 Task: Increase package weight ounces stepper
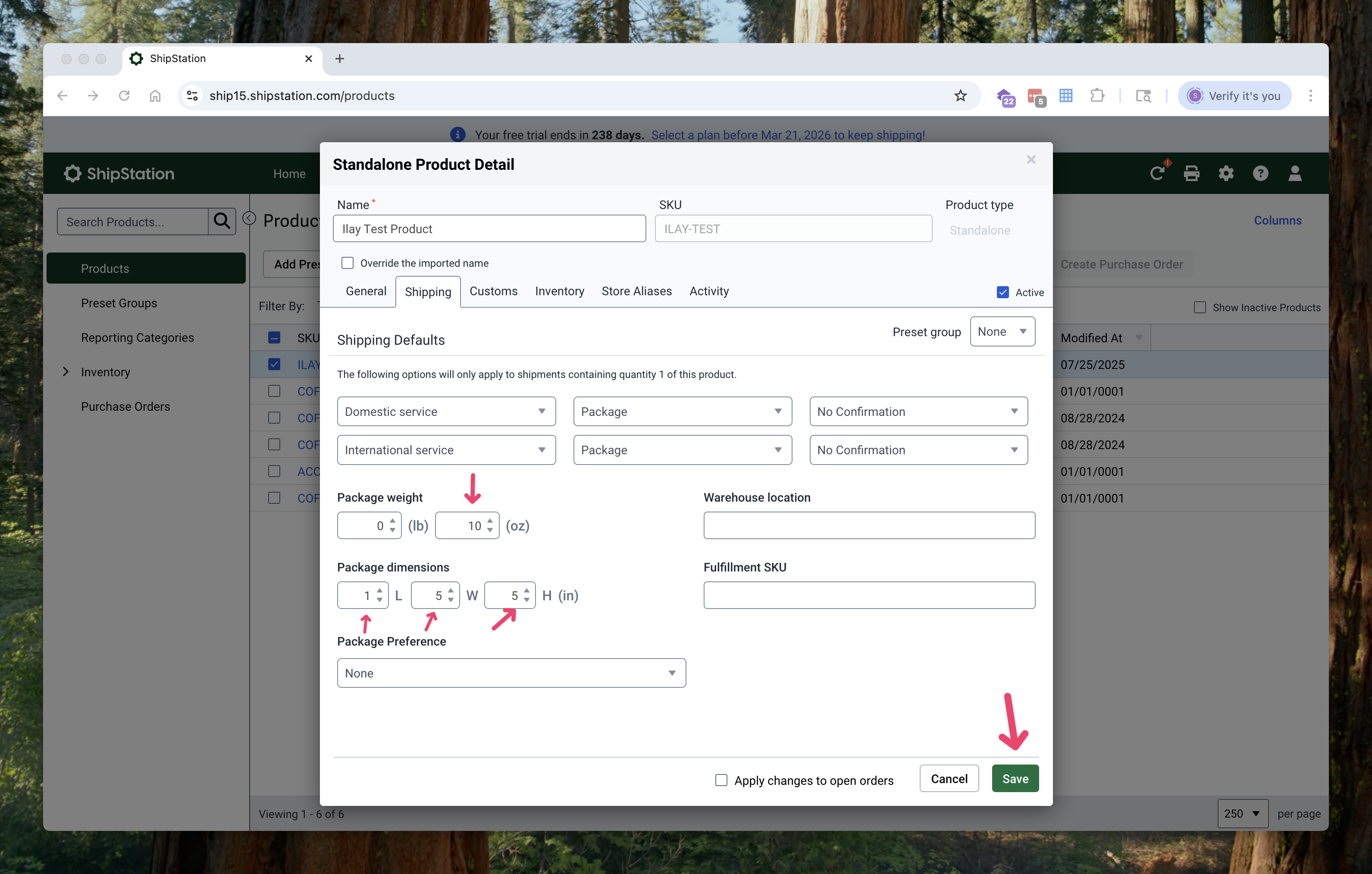(490, 521)
